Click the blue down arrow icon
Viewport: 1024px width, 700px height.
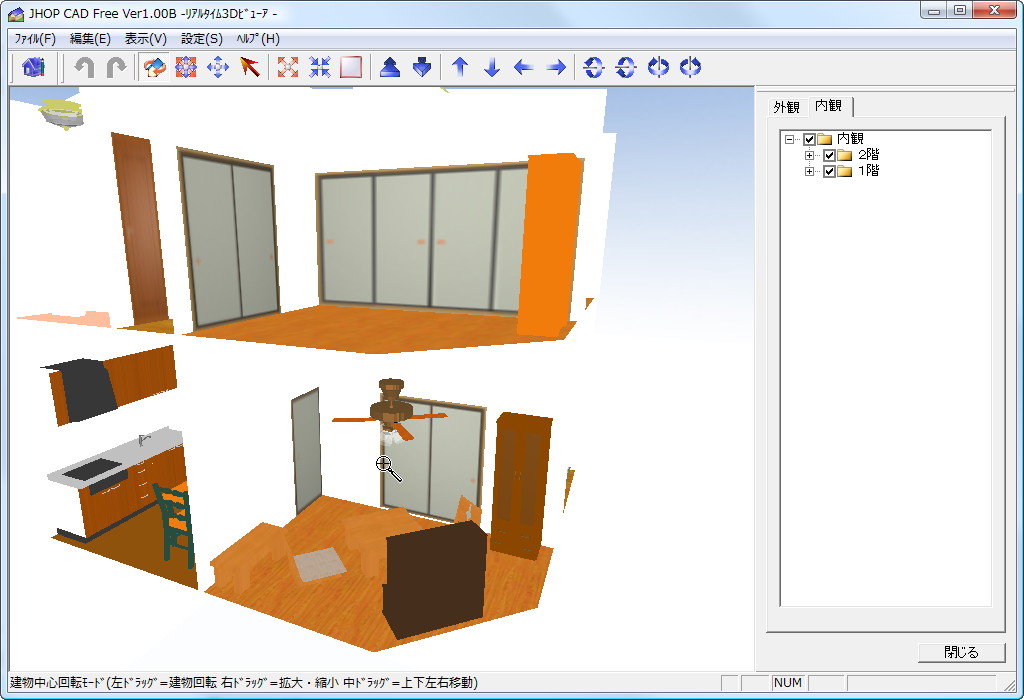click(x=492, y=67)
